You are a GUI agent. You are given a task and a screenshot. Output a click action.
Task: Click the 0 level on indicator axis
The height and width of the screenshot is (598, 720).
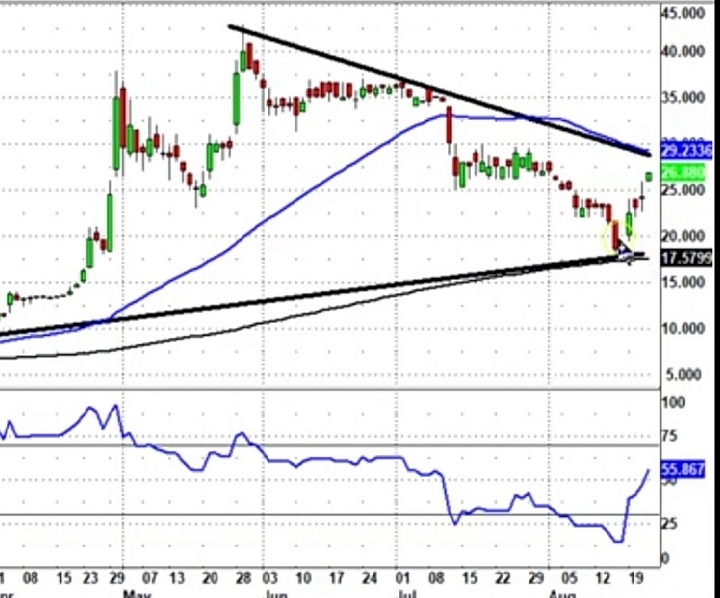665,558
